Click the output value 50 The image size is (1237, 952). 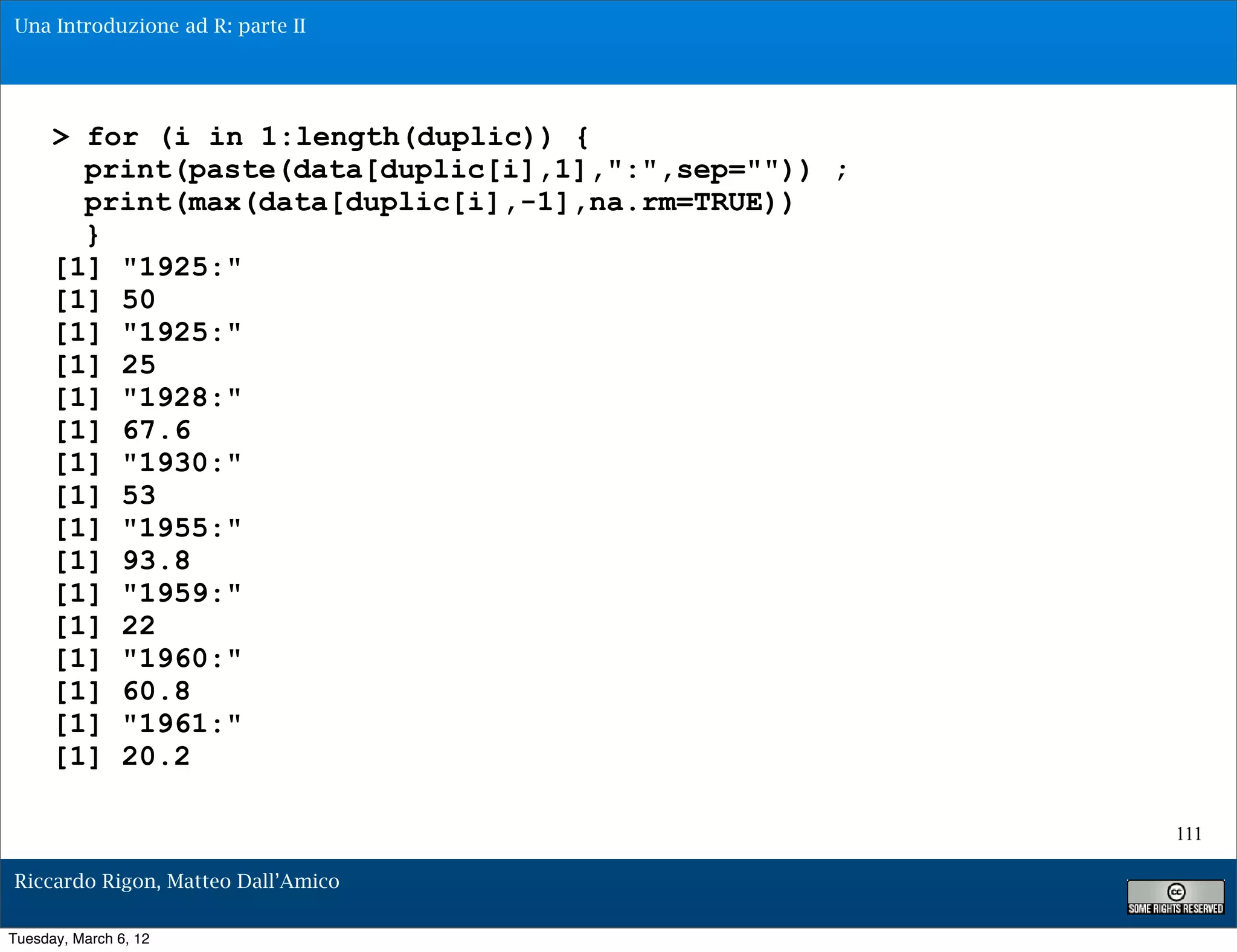pos(139,300)
